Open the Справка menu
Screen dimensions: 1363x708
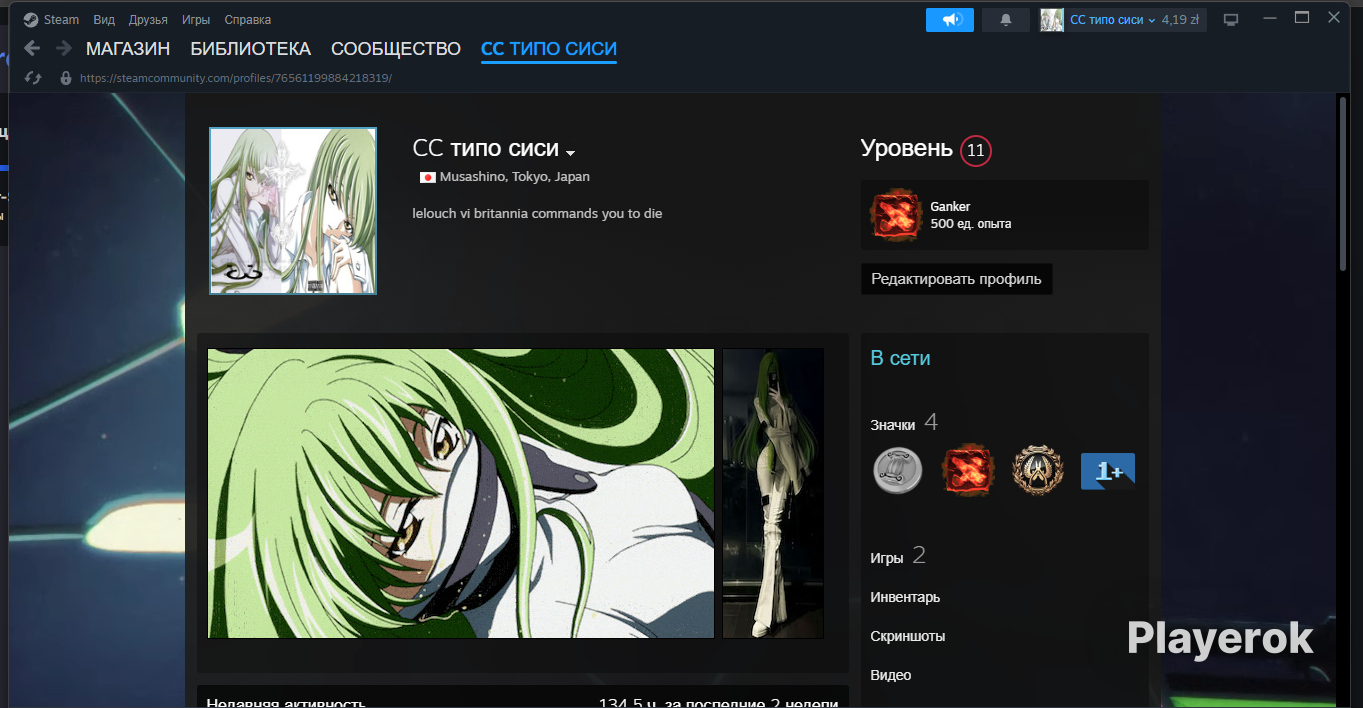point(247,19)
